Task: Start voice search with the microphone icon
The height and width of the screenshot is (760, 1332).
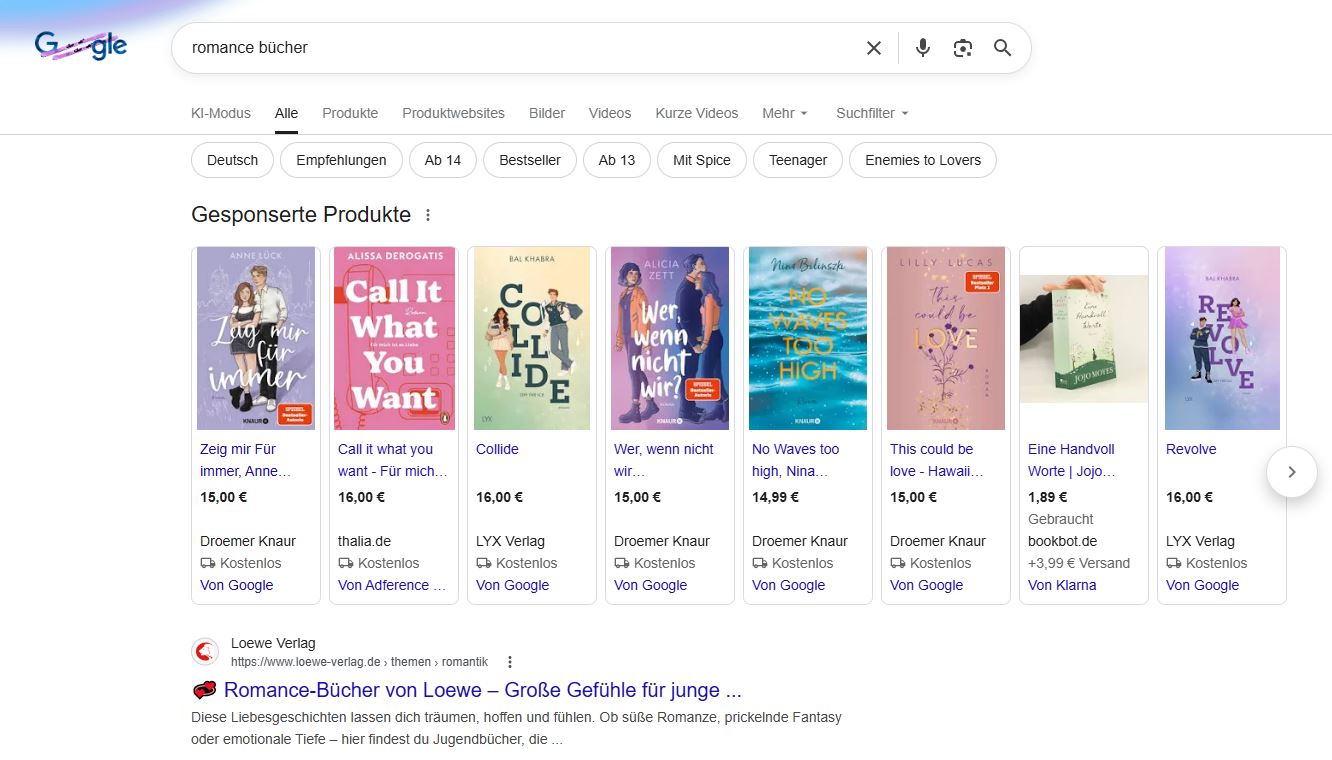Action: pos(922,48)
